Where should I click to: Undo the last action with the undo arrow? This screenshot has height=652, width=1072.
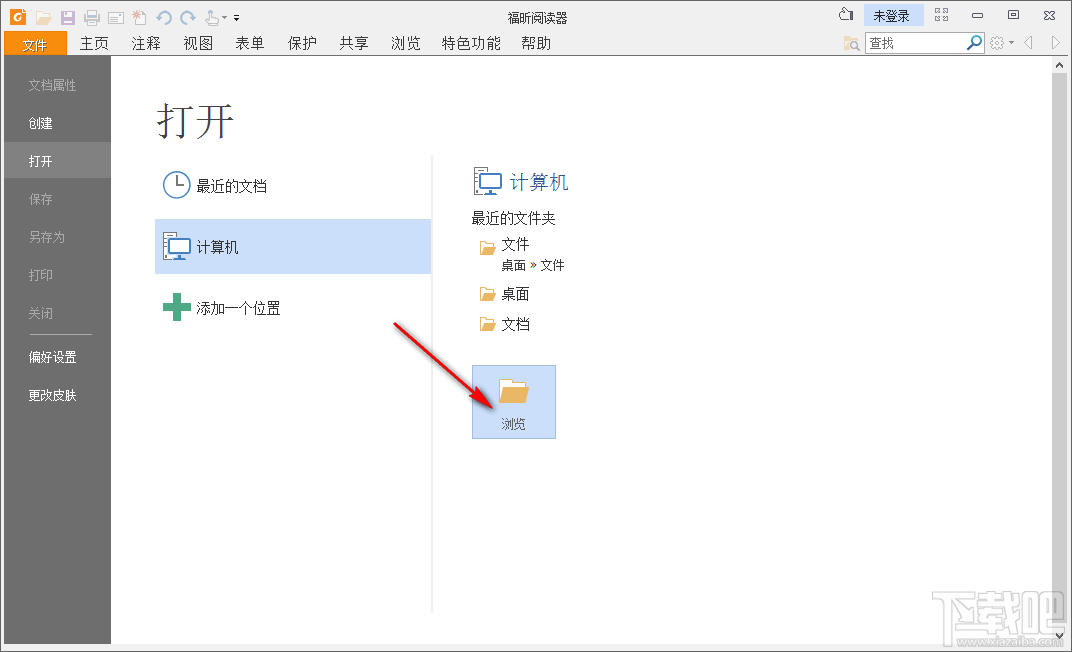pyautogui.click(x=162, y=17)
